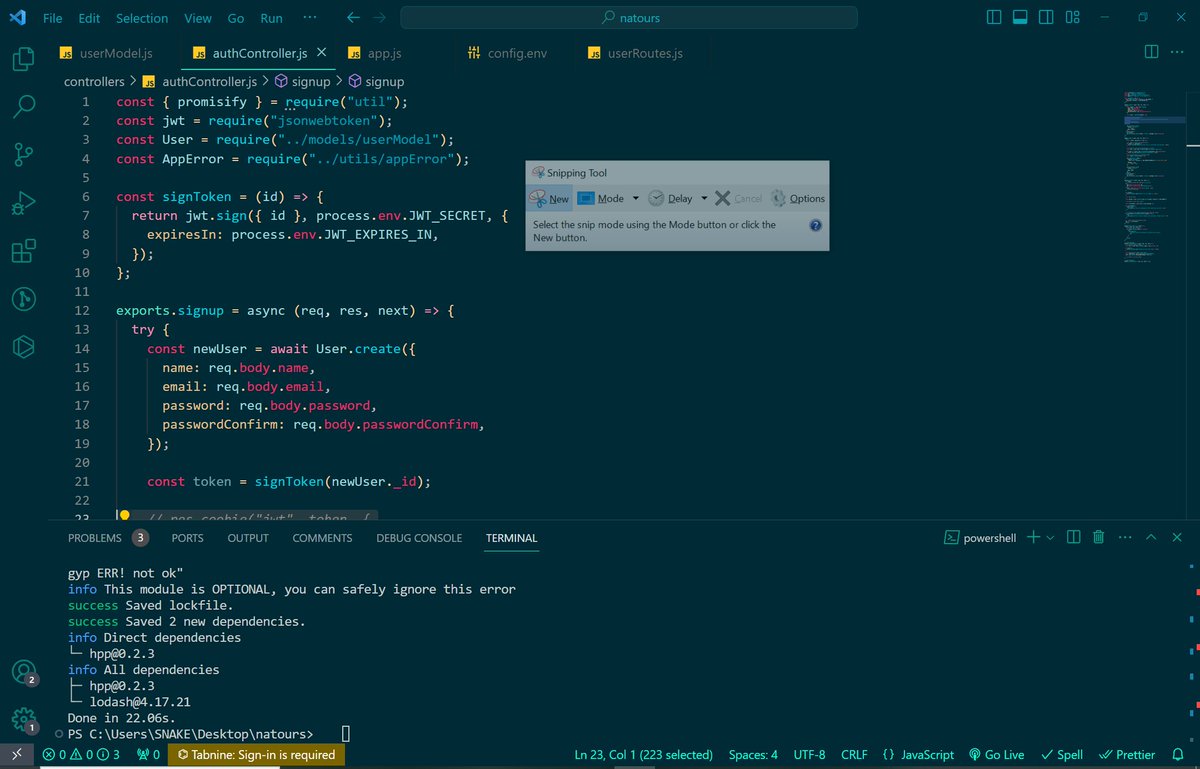Open the editor more actions ellipsis
The width and height of the screenshot is (1200, 769).
(x=1178, y=52)
